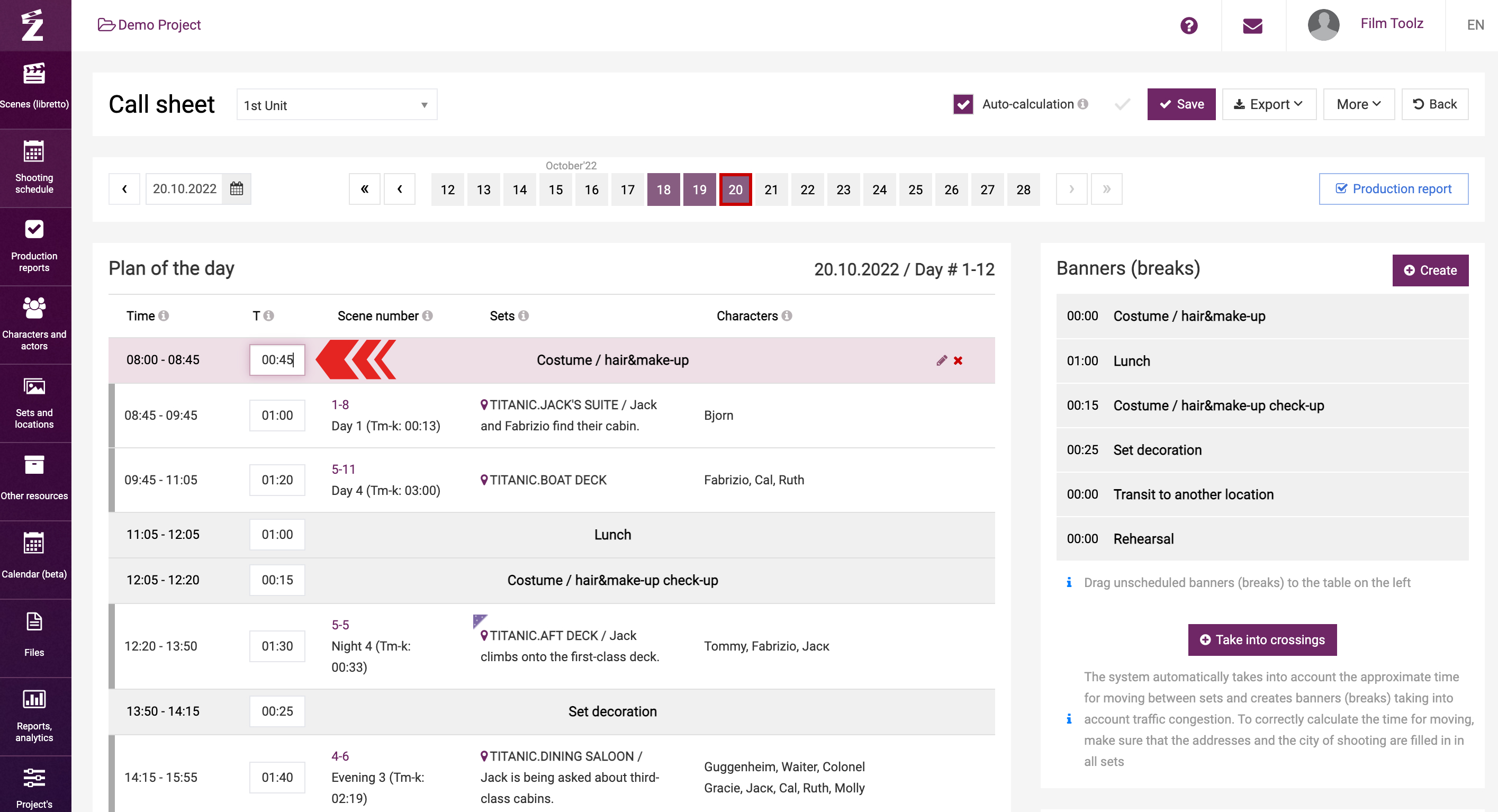The height and width of the screenshot is (812, 1498).
Task: Show info icon next to Characters column
Action: tap(786, 315)
